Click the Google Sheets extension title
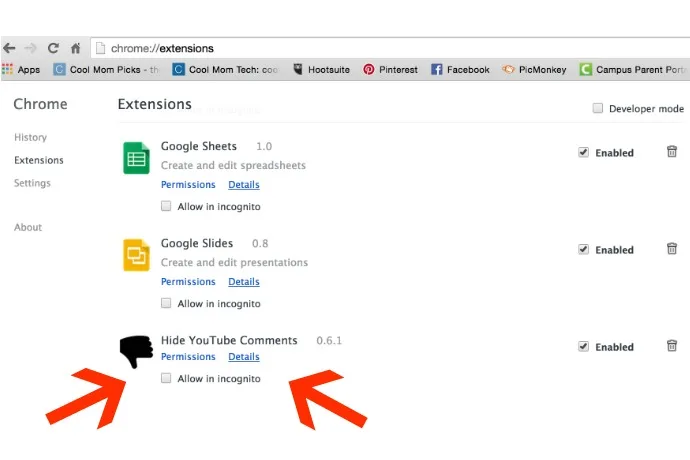Image resolution: width=690 pixels, height=460 pixels. tap(198, 146)
